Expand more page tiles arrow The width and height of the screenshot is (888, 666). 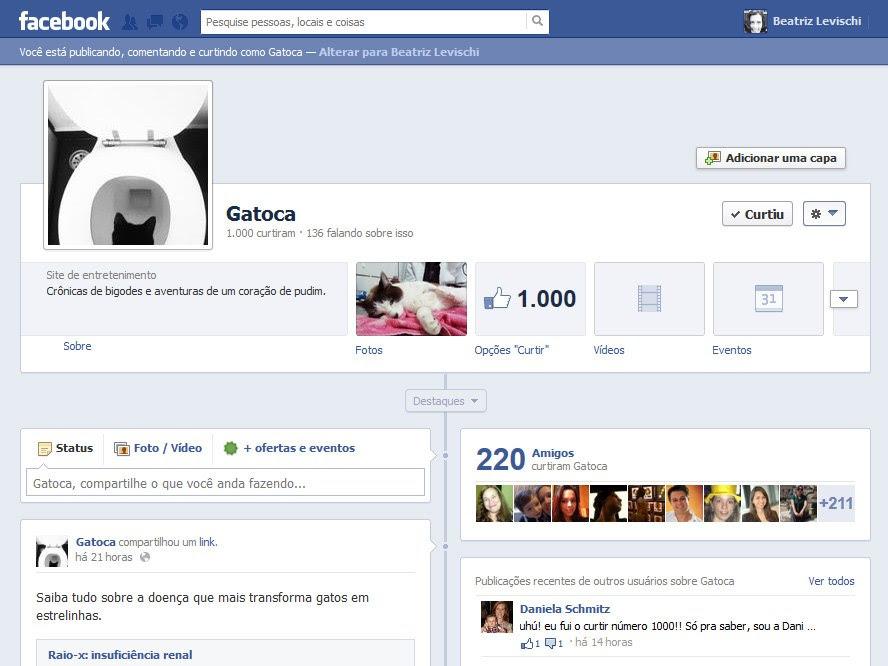[843, 299]
